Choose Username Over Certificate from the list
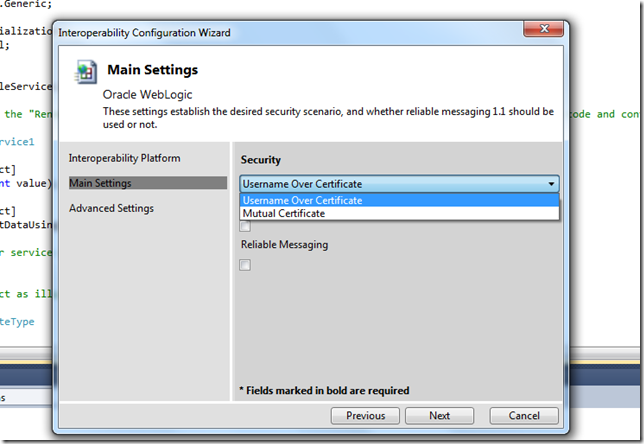This screenshot has width=644, height=444. click(399, 200)
